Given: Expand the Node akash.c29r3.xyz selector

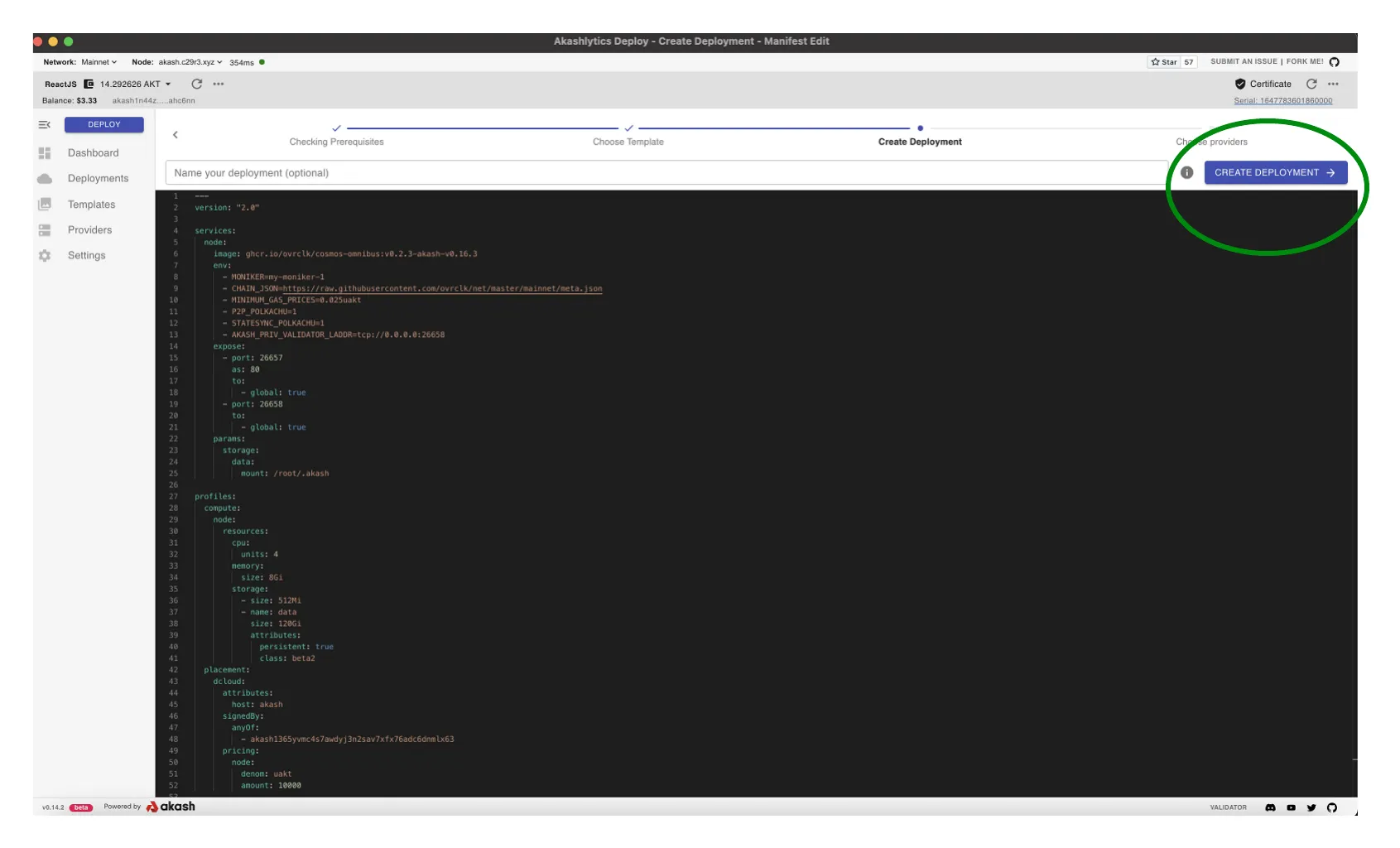Looking at the screenshot, I should tap(190, 62).
